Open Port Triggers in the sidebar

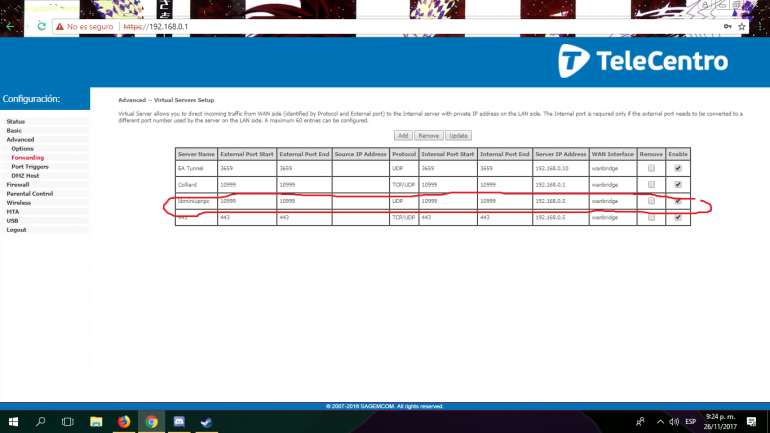(x=30, y=167)
